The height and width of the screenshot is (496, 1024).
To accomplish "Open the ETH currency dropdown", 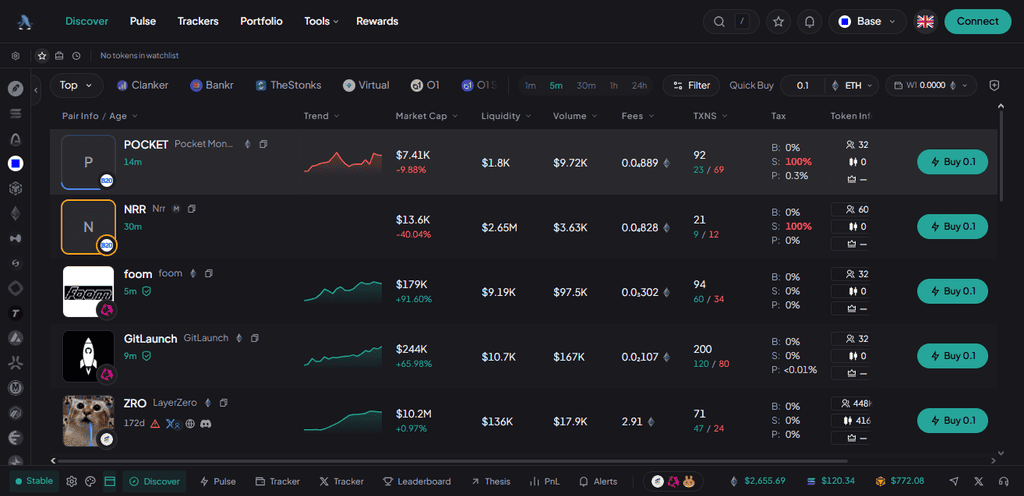I will point(852,85).
